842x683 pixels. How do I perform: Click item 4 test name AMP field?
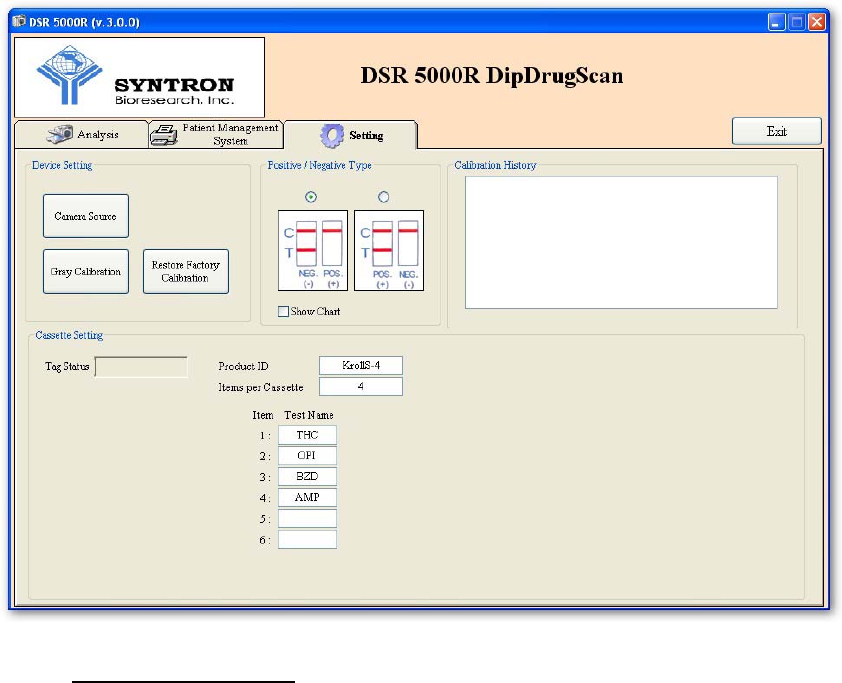click(x=308, y=497)
